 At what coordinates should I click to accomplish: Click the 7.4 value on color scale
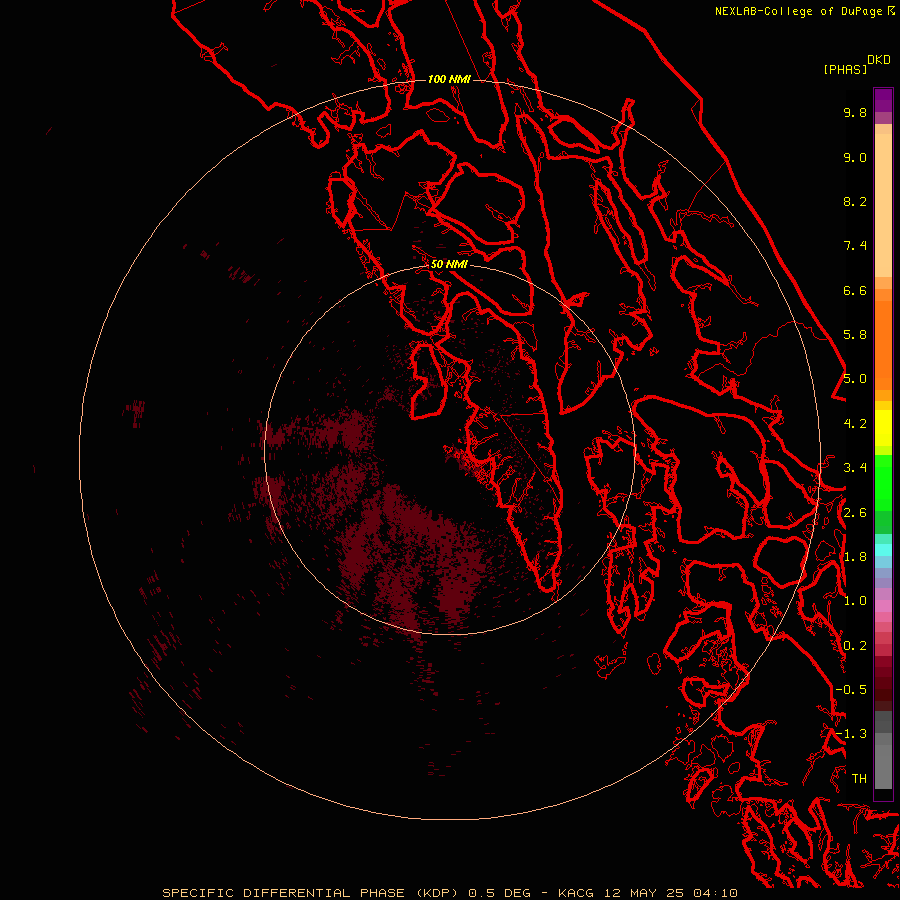click(855, 246)
